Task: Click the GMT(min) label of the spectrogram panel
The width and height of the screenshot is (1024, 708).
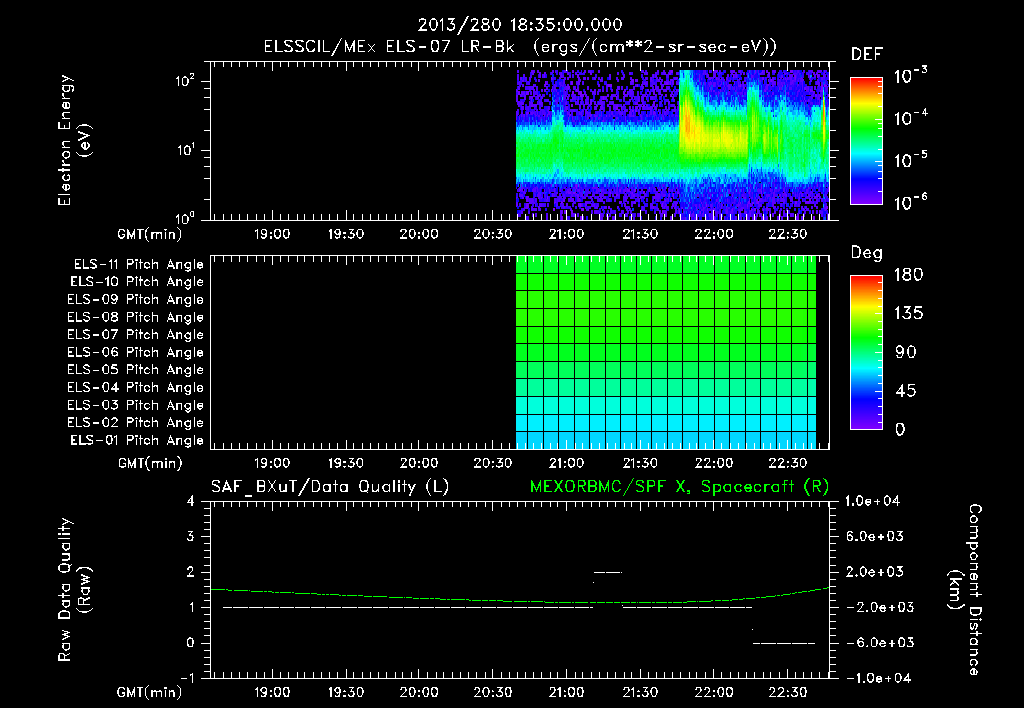Action: (150, 234)
